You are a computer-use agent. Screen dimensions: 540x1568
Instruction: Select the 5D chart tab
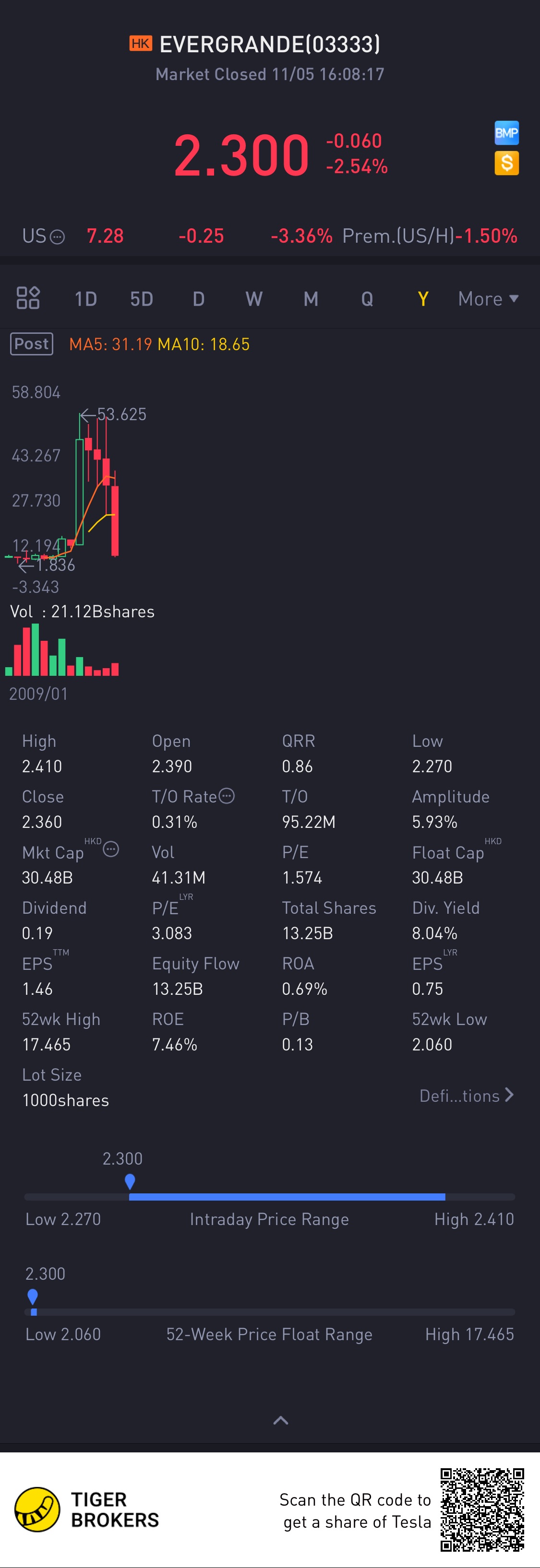tap(142, 299)
